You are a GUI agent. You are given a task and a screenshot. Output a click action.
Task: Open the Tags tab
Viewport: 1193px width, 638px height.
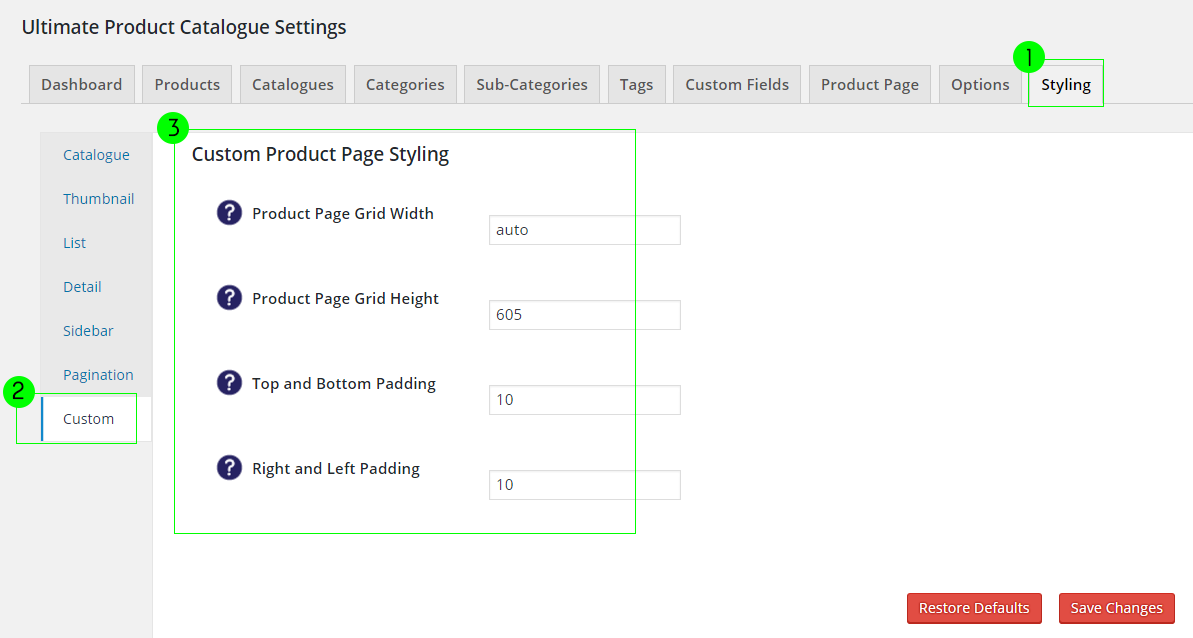click(x=636, y=84)
